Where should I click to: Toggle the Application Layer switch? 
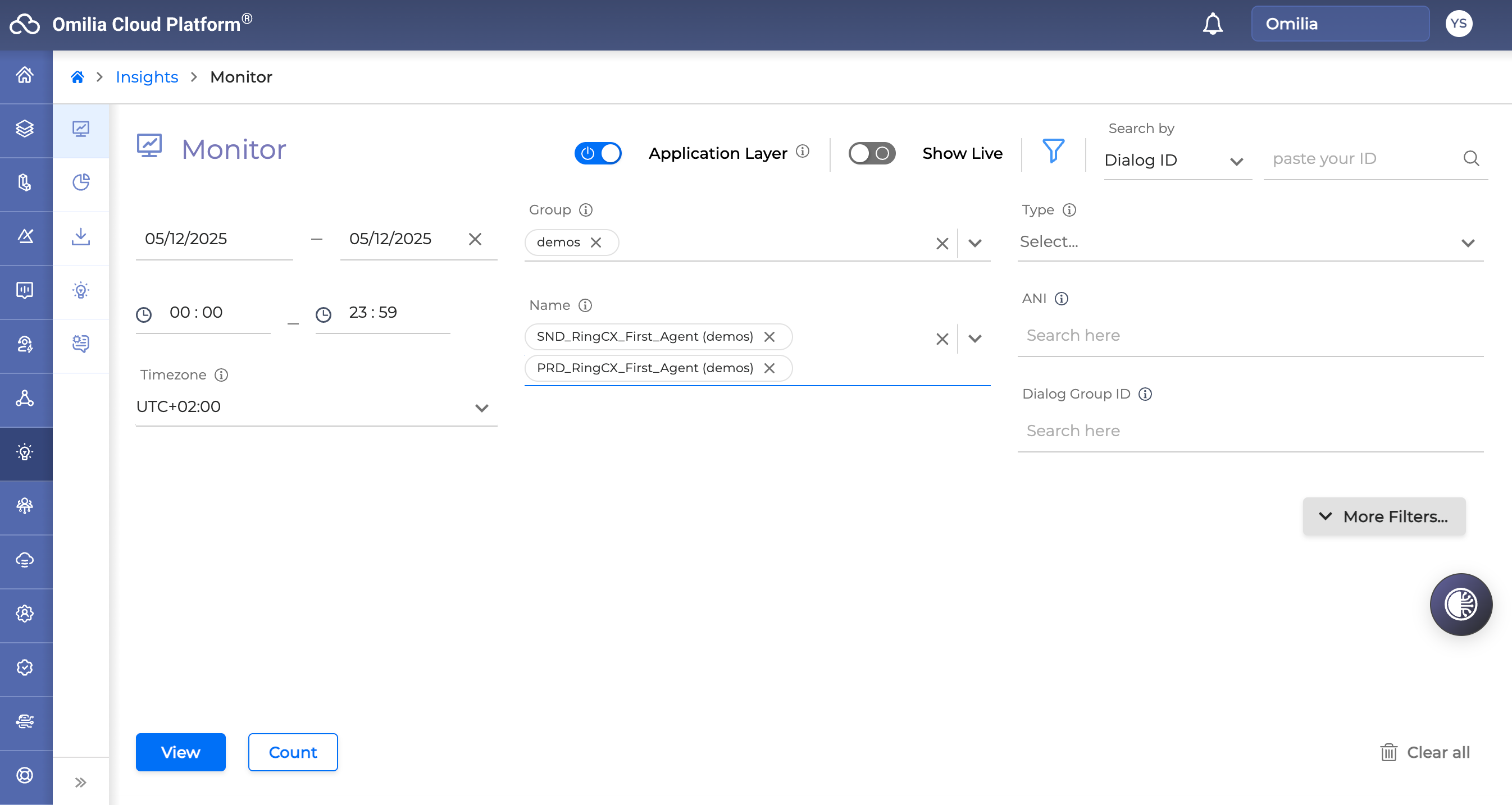598,154
